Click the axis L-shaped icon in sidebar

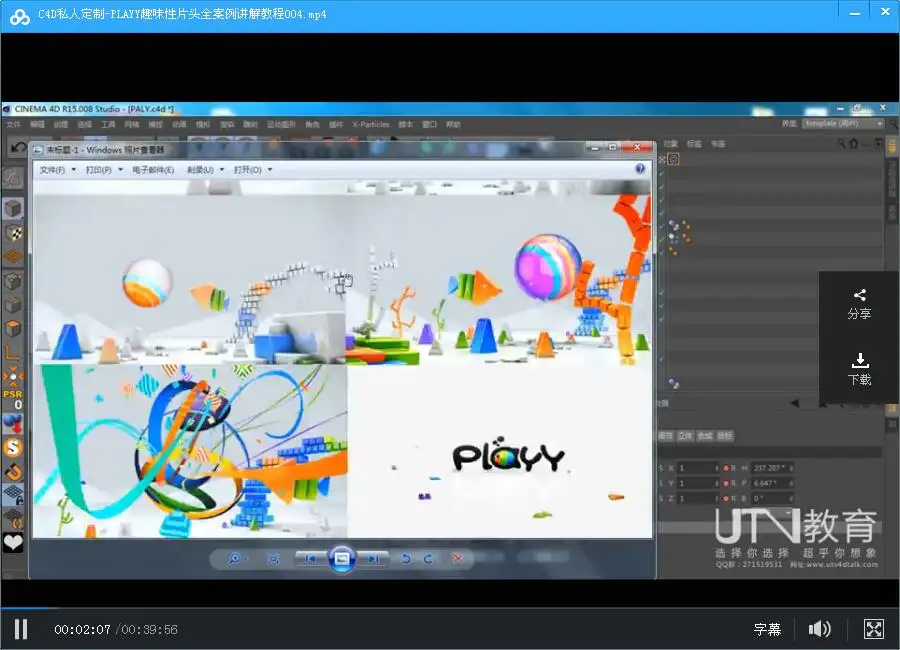pos(13,351)
